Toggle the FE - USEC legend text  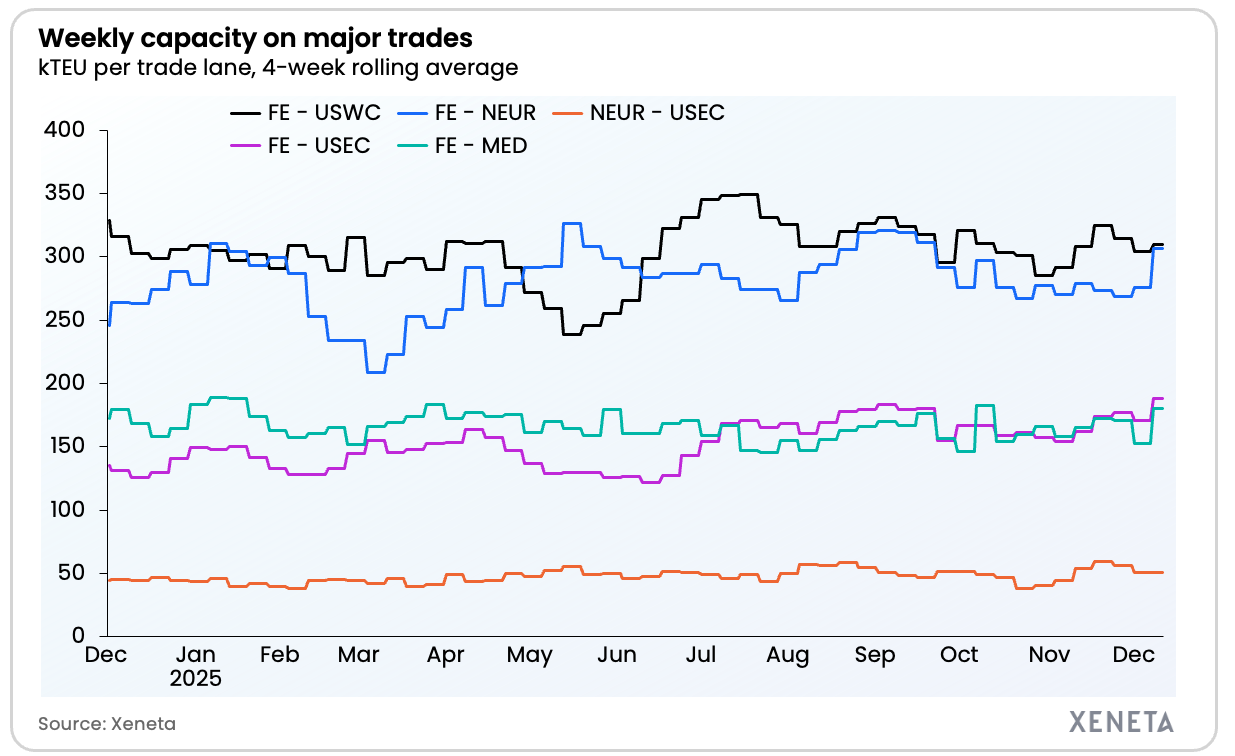coord(319,146)
